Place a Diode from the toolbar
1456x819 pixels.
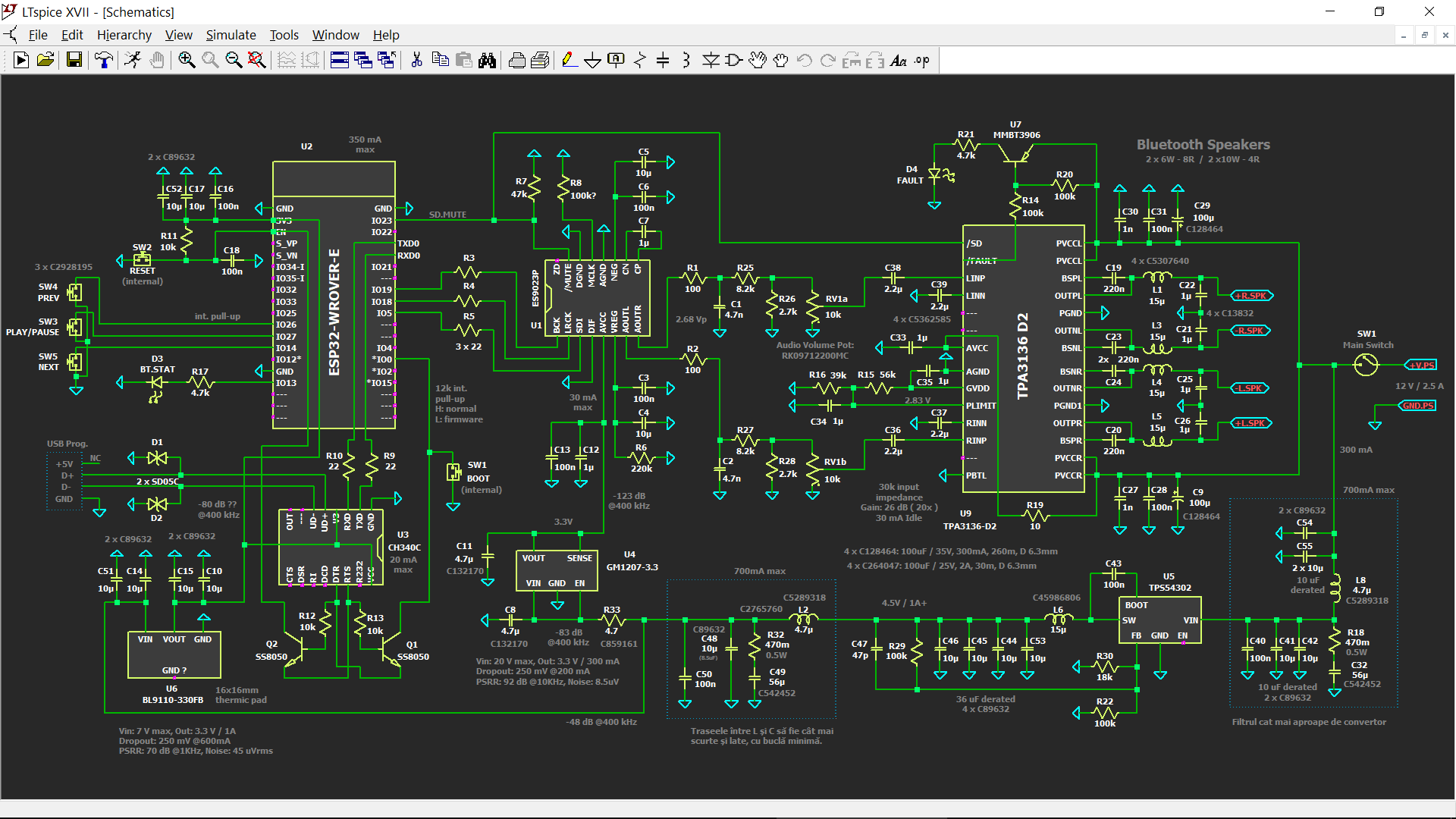click(x=711, y=60)
